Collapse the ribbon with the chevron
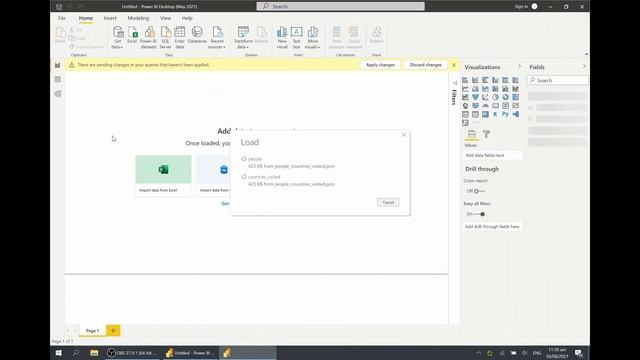Viewport: 640px width, 360px height. pos(586,54)
